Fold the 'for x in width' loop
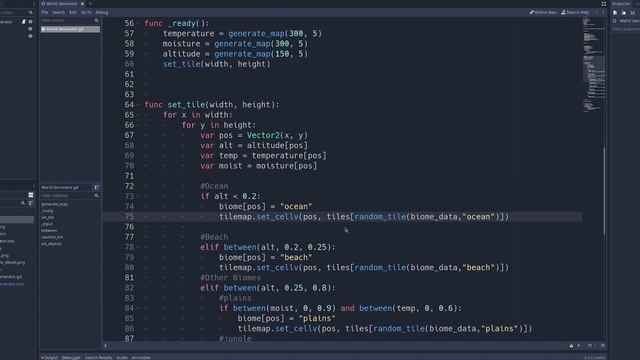This screenshot has width=640, height=360. coord(139,115)
